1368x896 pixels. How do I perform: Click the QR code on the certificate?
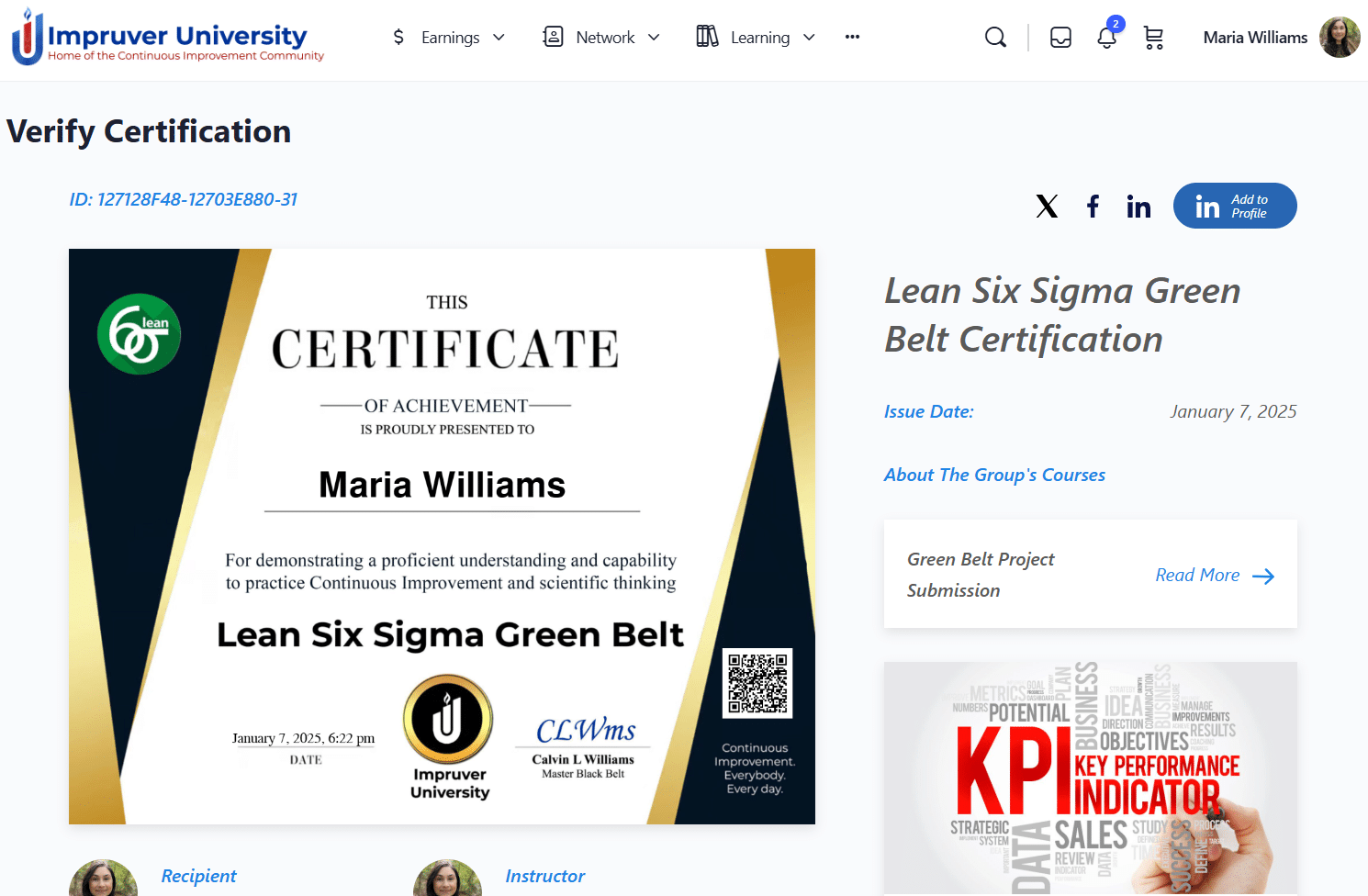coord(757,683)
